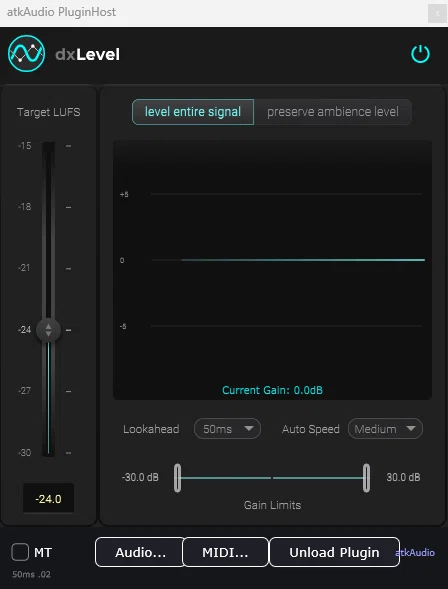Open the Lookahead 50ms dropdown
The width and height of the screenshot is (448, 589).
[227, 429]
